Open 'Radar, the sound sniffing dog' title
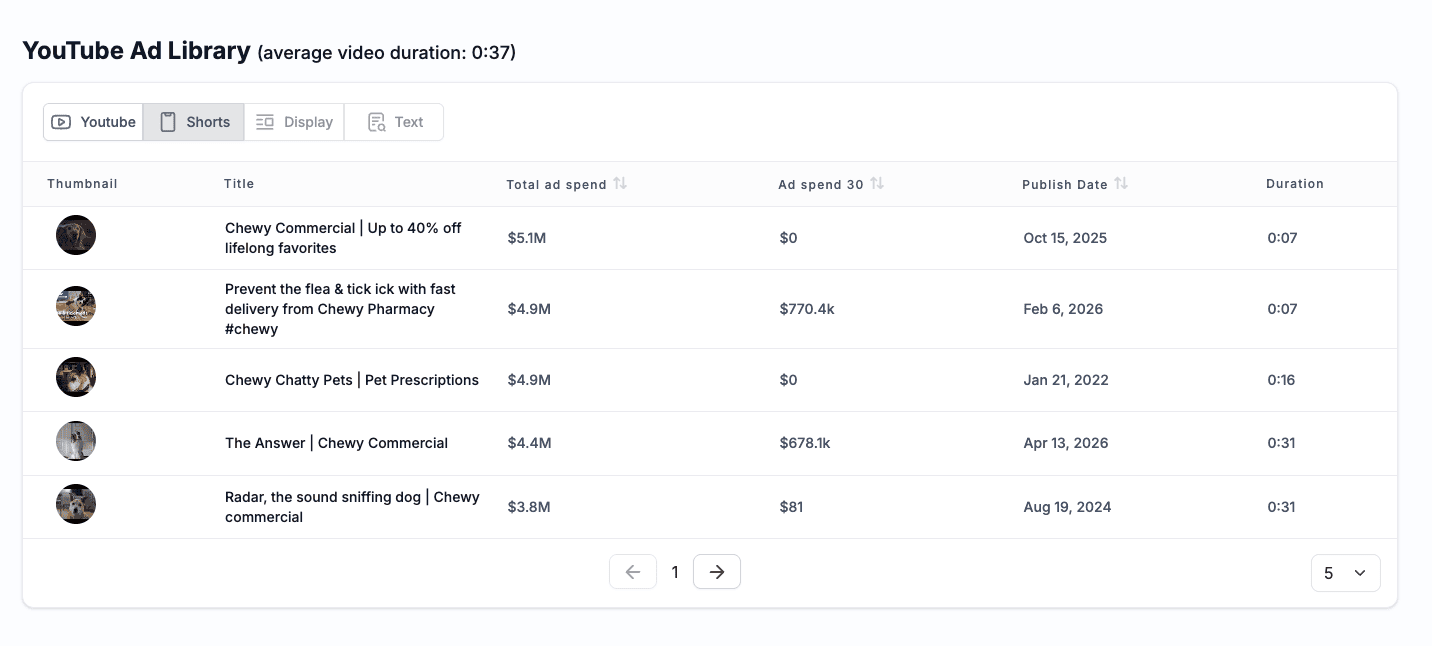The width and height of the screenshot is (1432, 646). point(352,507)
